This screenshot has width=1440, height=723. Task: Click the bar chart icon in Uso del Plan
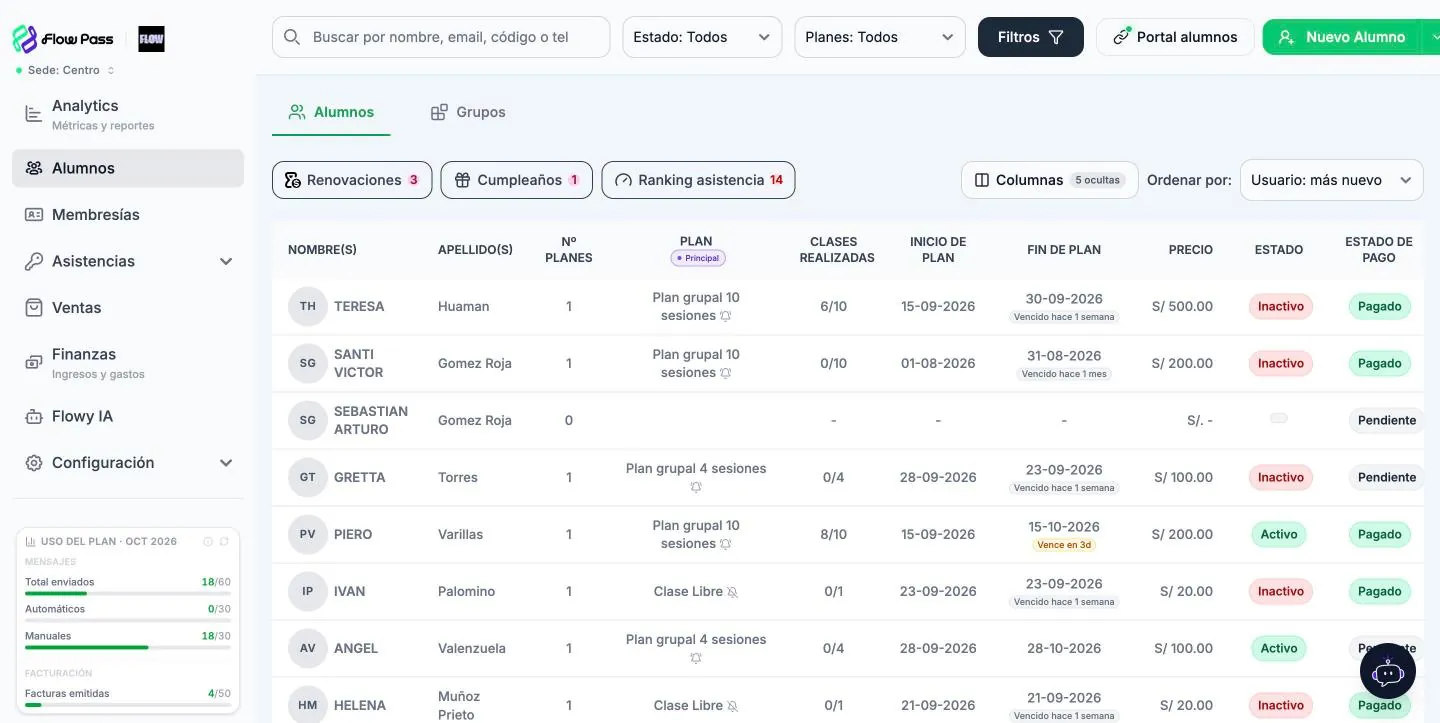click(x=31, y=541)
